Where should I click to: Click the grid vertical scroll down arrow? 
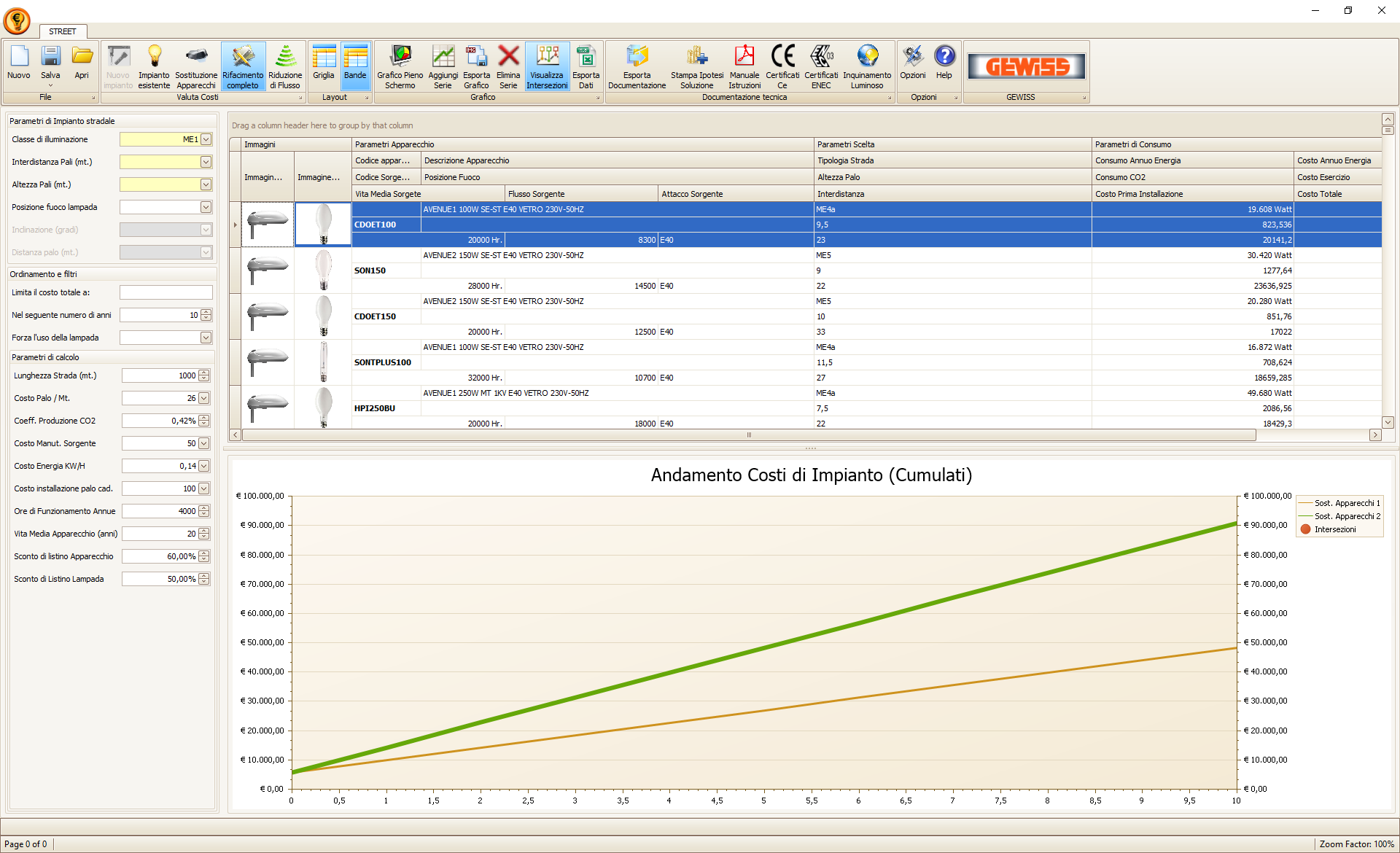pyautogui.click(x=1388, y=422)
